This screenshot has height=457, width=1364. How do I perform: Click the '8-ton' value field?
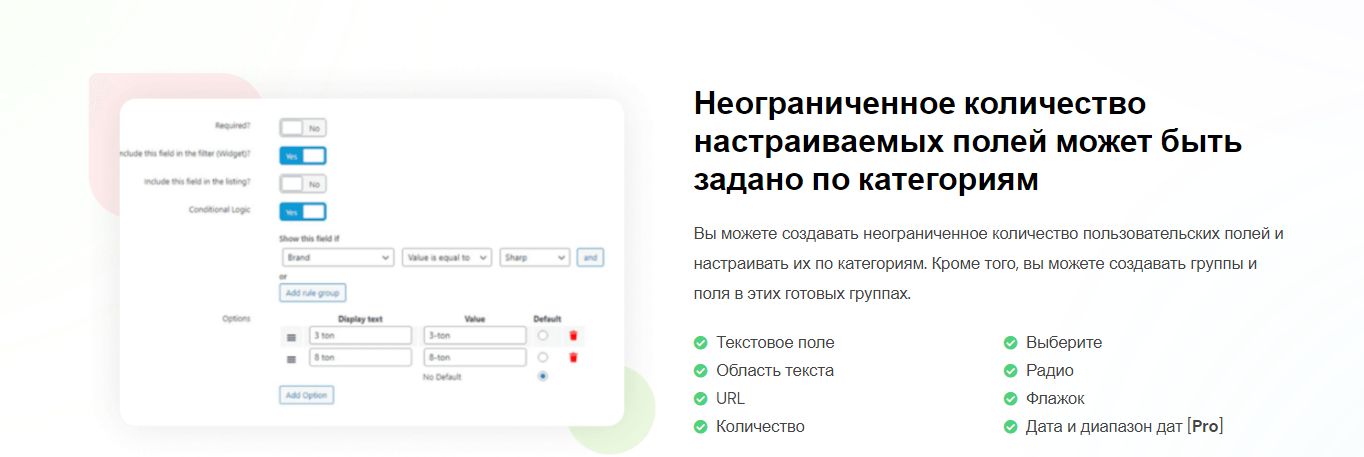[x=475, y=357]
